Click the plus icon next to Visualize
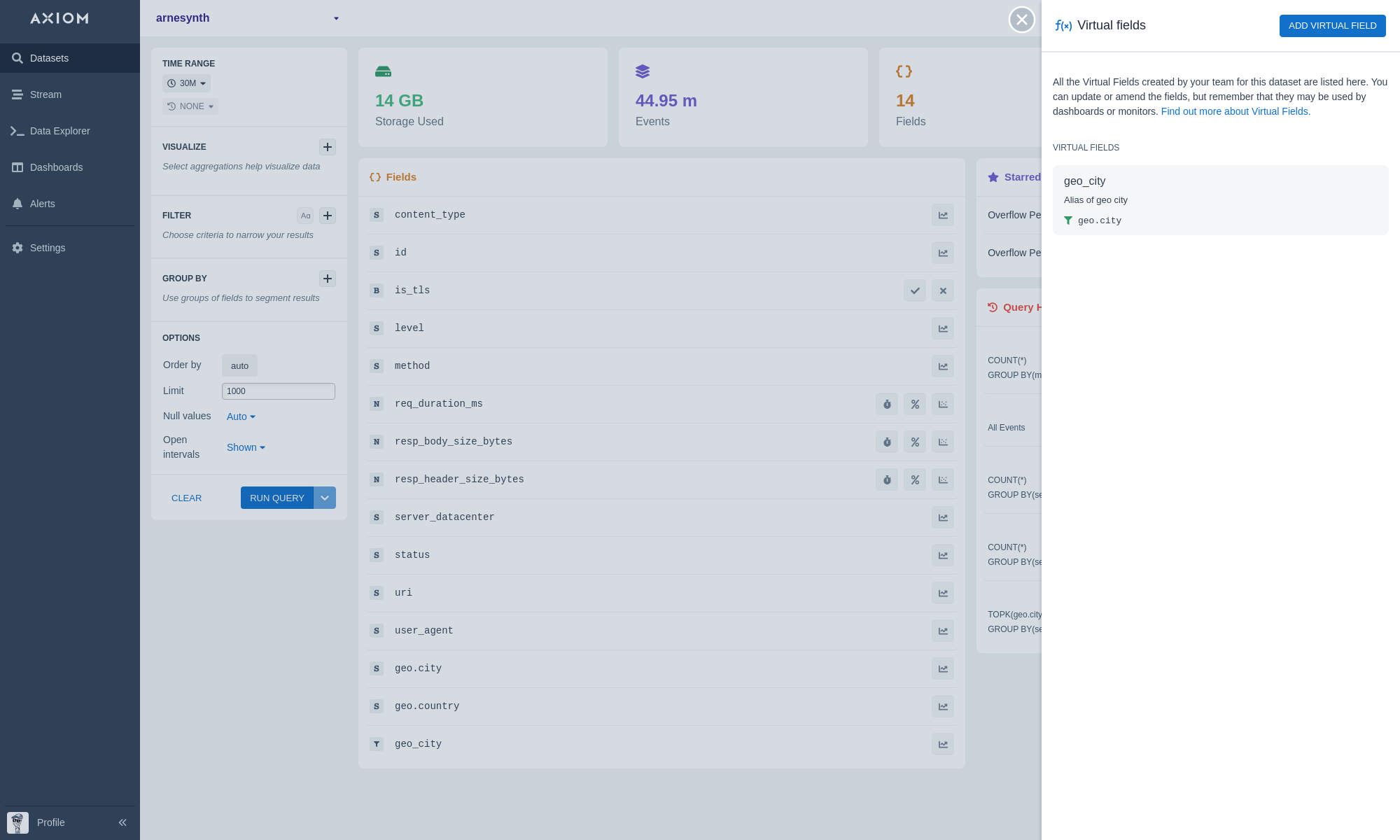Viewport: 1400px width, 840px height. point(328,147)
